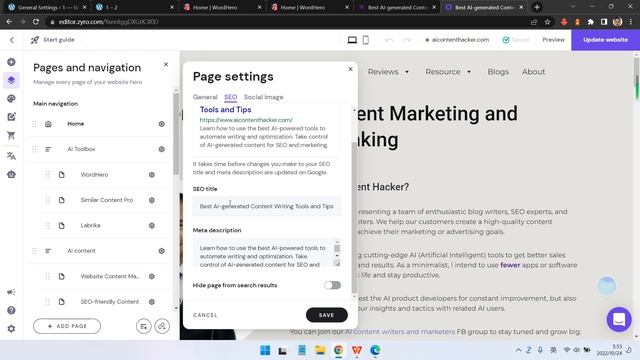Click into the SEO title field

click(x=267, y=206)
